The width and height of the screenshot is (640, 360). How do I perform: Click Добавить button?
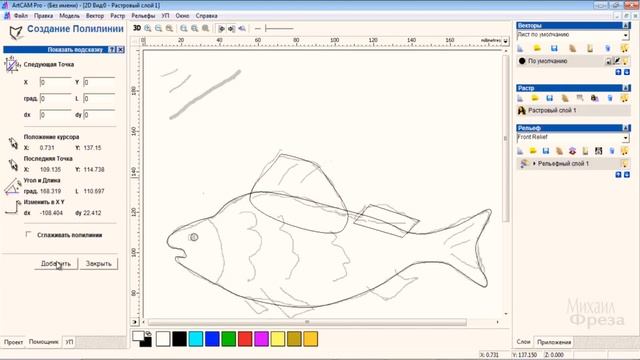[x=56, y=264]
